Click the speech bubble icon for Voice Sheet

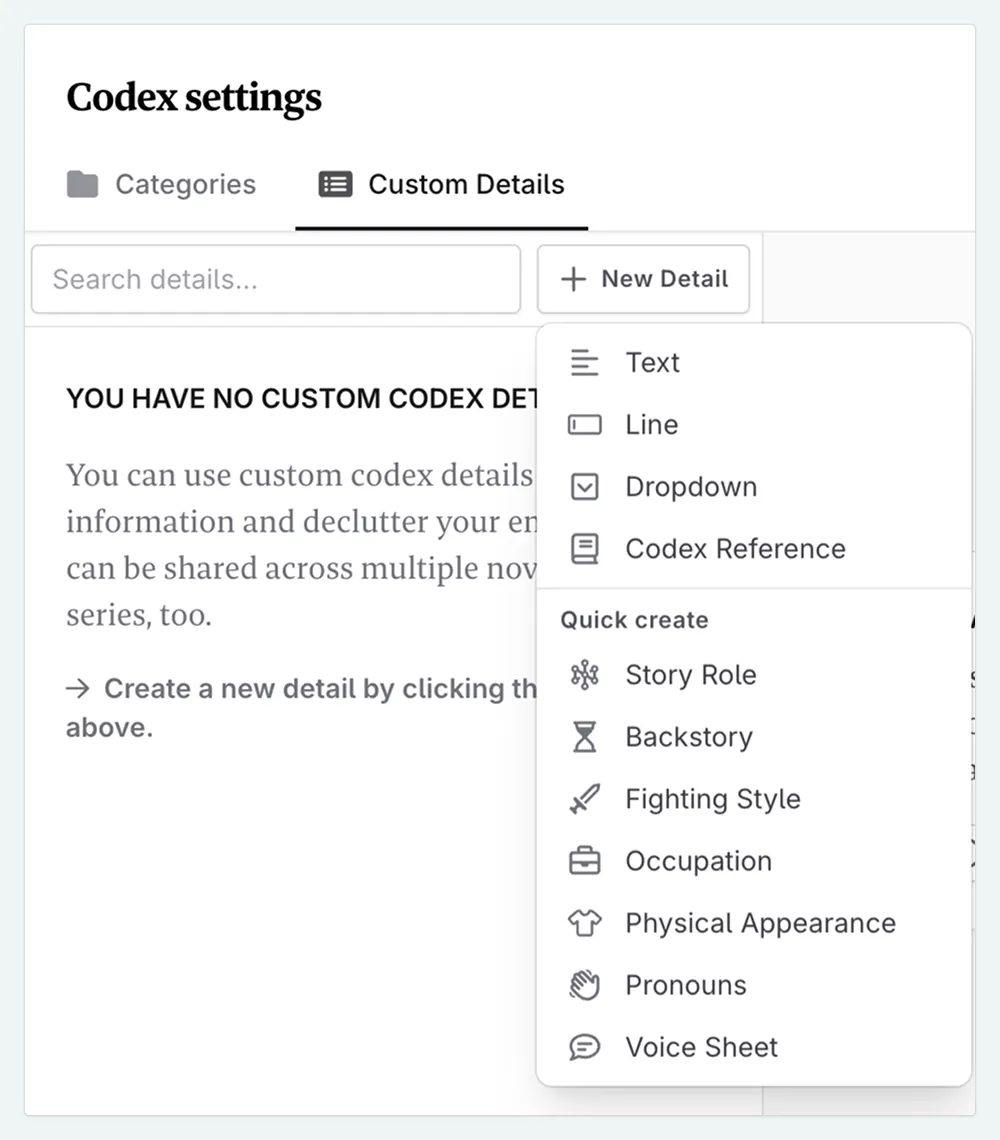coord(585,1047)
